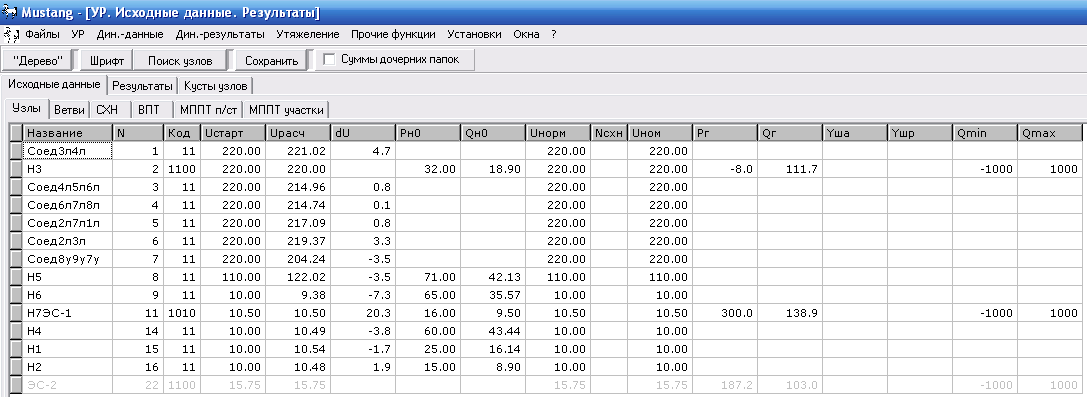Click Qг value 111.7 in Н3 row
The height and width of the screenshot is (397, 1087).
(790, 169)
